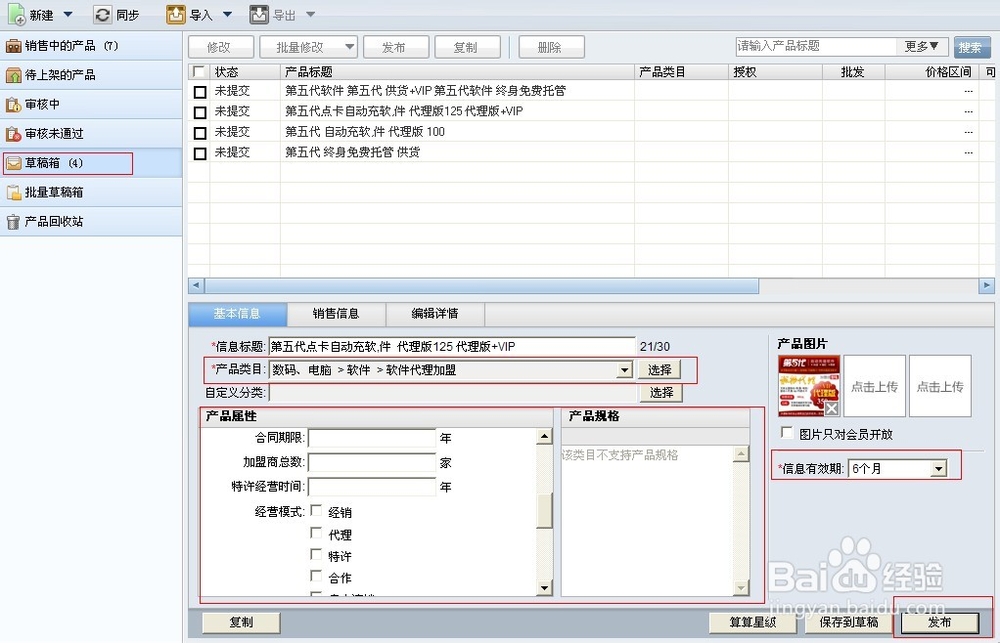Click the 导出 export icon

[x=259, y=14]
